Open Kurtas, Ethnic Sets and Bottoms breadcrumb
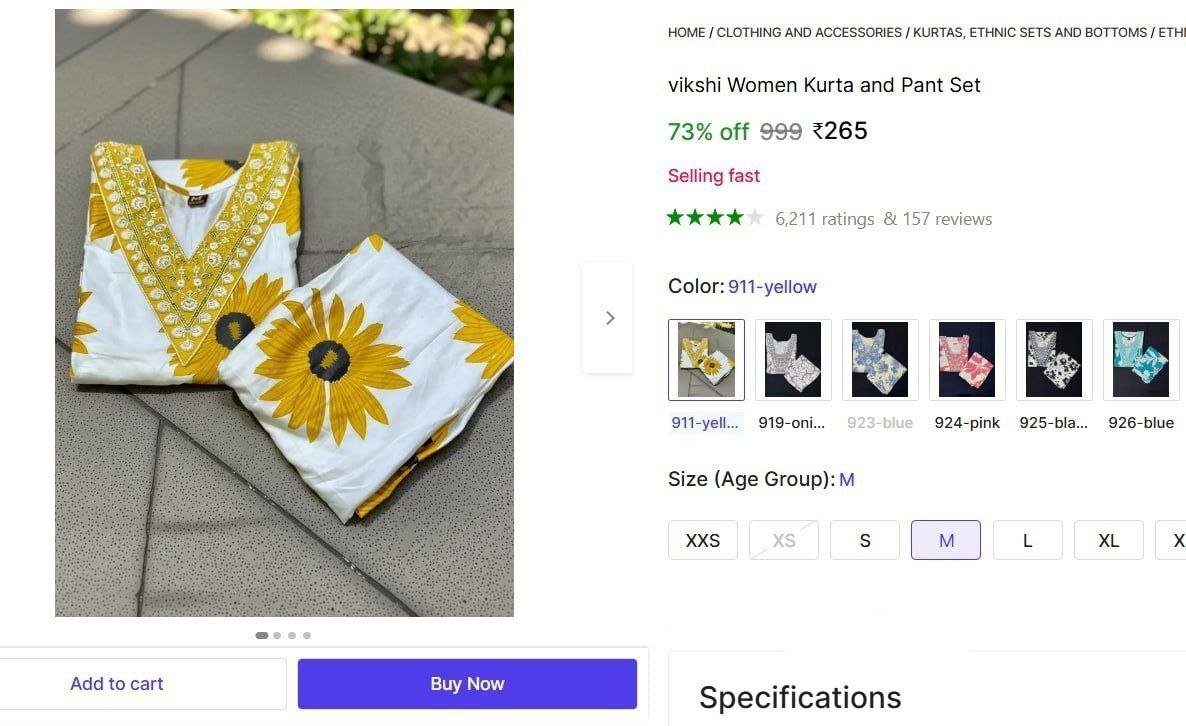This screenshot has height=726, width=1186. coord(1030,33)
